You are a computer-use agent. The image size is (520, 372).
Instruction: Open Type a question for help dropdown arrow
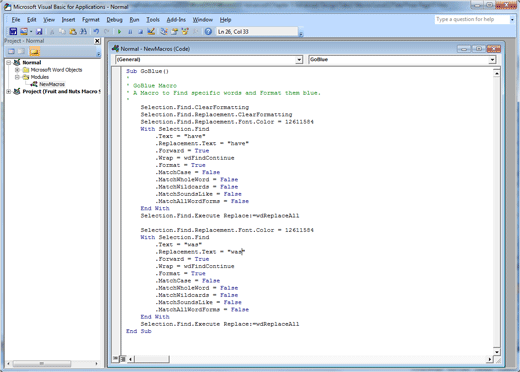click(512, 20)
